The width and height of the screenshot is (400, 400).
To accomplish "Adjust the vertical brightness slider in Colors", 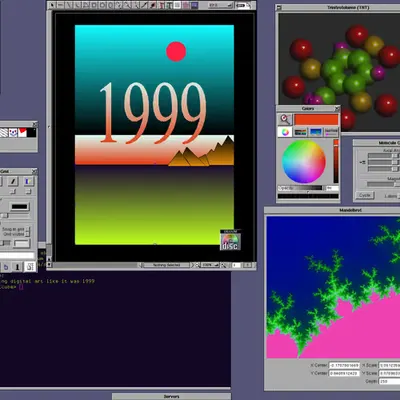I will click(336, 161).
